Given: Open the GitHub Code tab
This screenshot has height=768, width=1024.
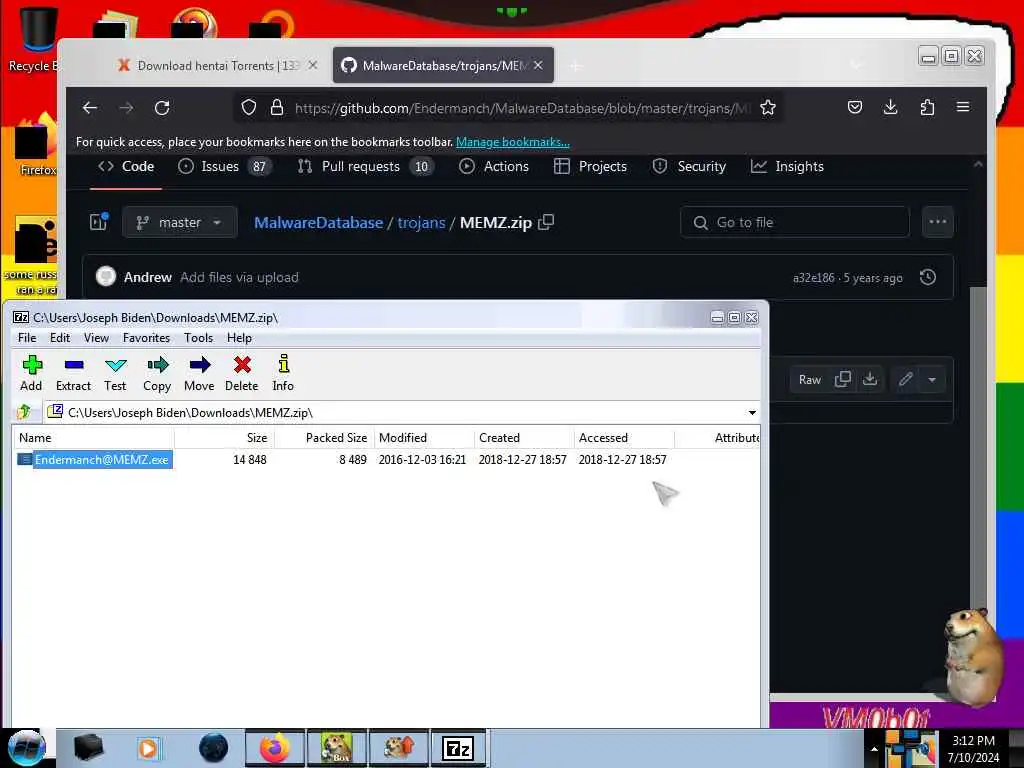Looking at the screenshot, I should (126, 167).
